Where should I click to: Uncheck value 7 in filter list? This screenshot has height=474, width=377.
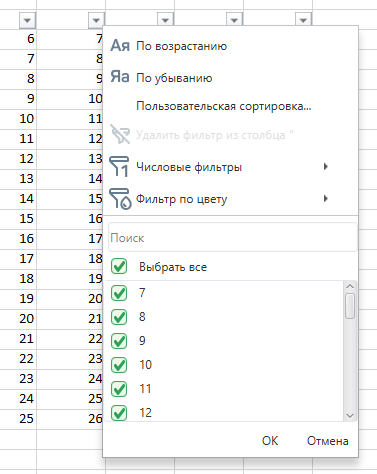tap(119, 293)
